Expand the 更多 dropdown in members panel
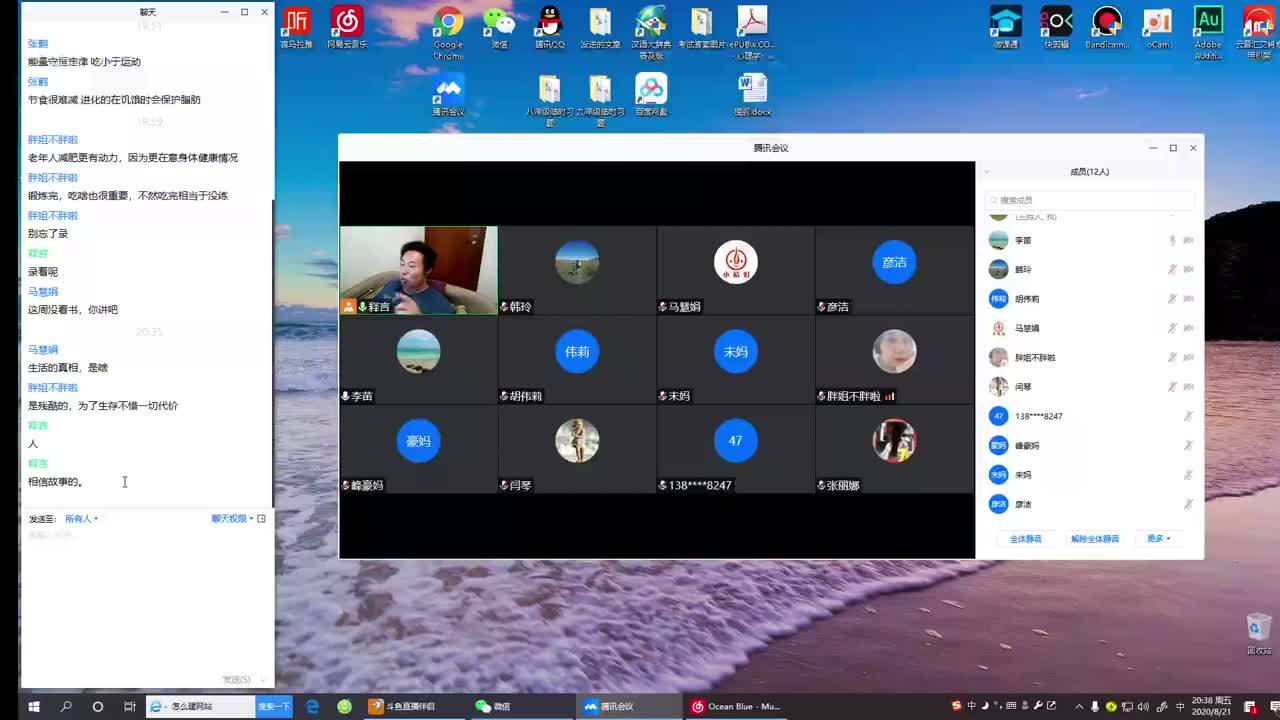This screenshot has height=720, width=1280. tap(1158, 539)
